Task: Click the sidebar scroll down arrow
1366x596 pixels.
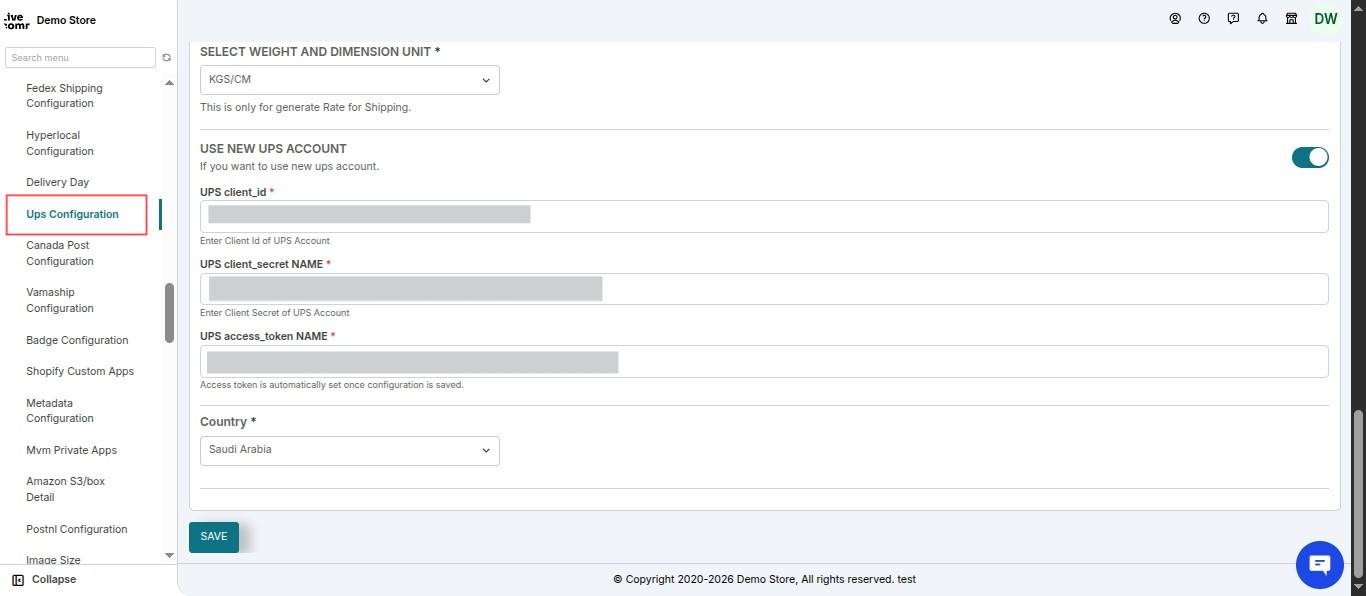Action: tap(169, 555)
